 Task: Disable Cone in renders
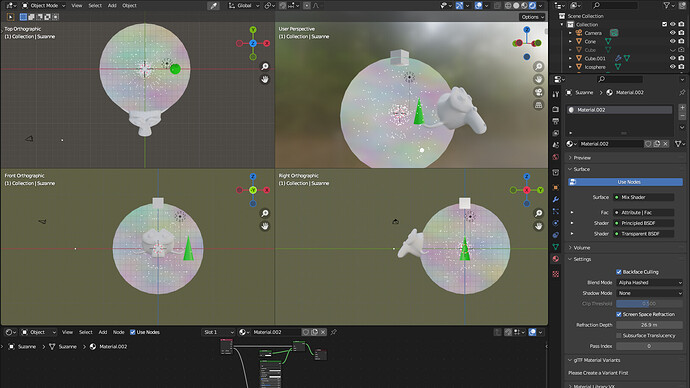[681, 41]
